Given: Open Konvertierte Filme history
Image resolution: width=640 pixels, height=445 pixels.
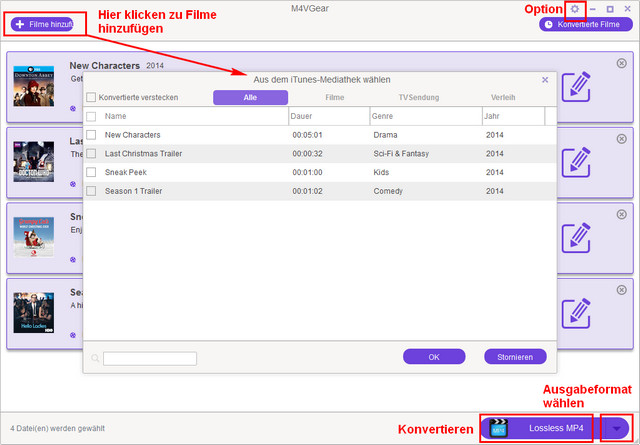Looking at the screenshot, I should click(586, 24).
